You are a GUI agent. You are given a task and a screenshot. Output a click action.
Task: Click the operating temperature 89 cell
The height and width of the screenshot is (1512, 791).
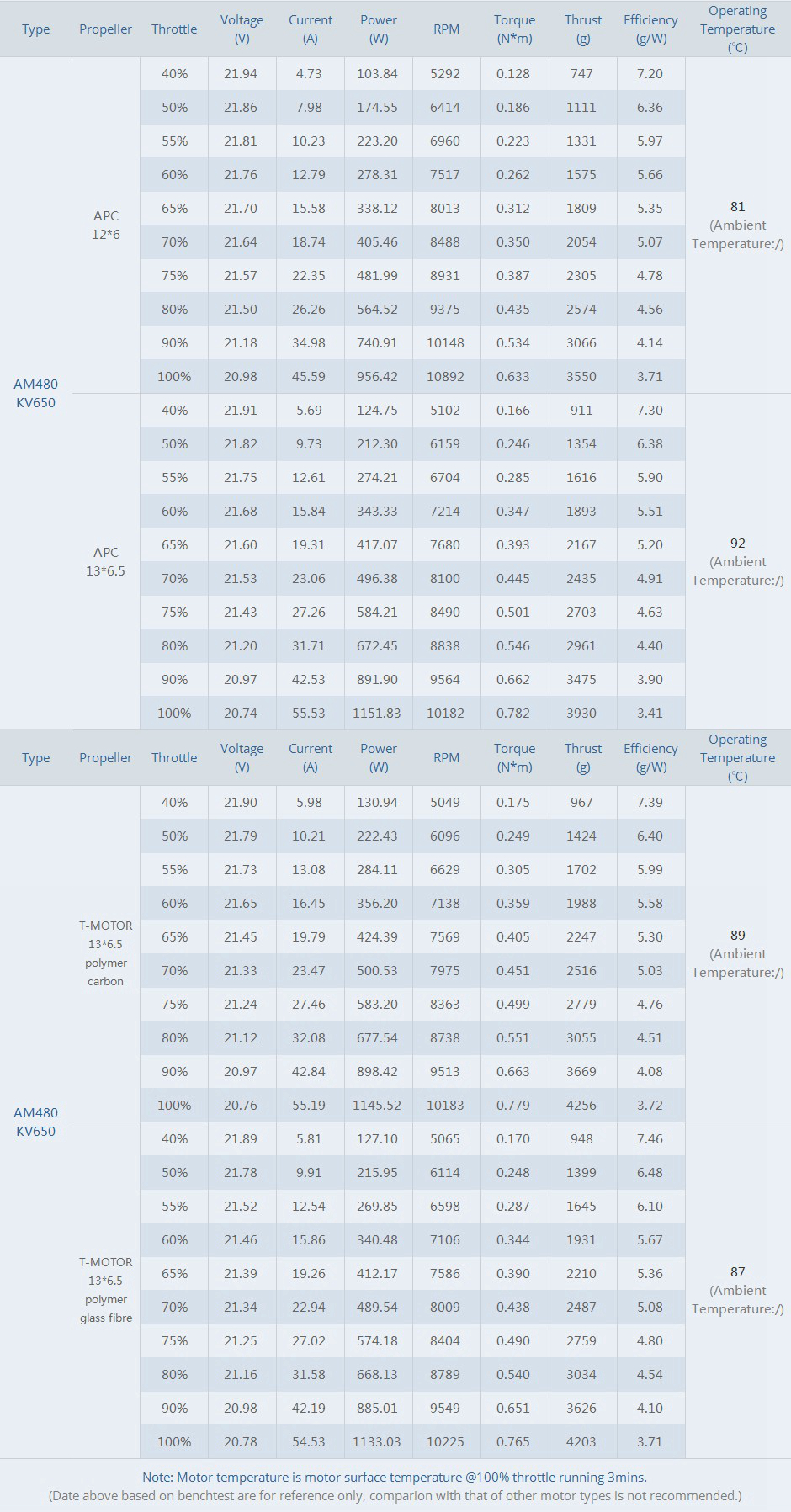click(738, 953)
